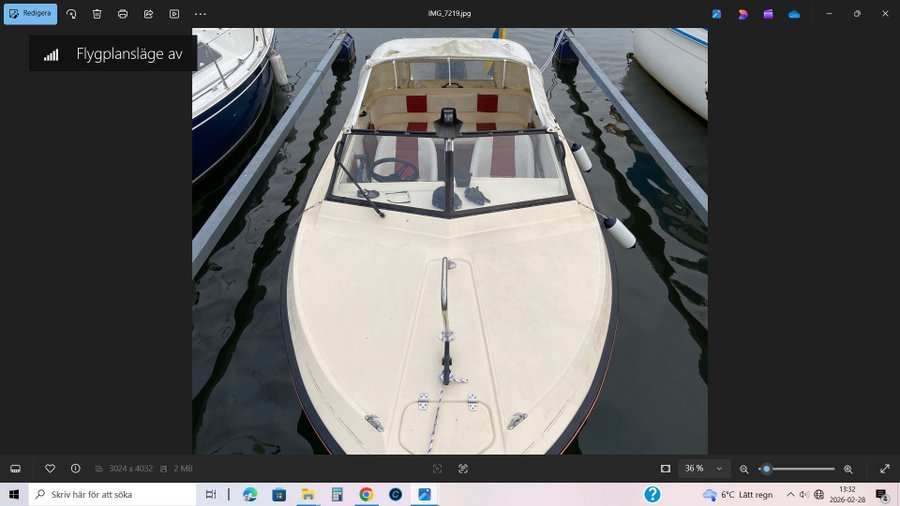Open the OneDrive cloud icon
The height and width of the screenshot is (506, 900).
(794, 14)
